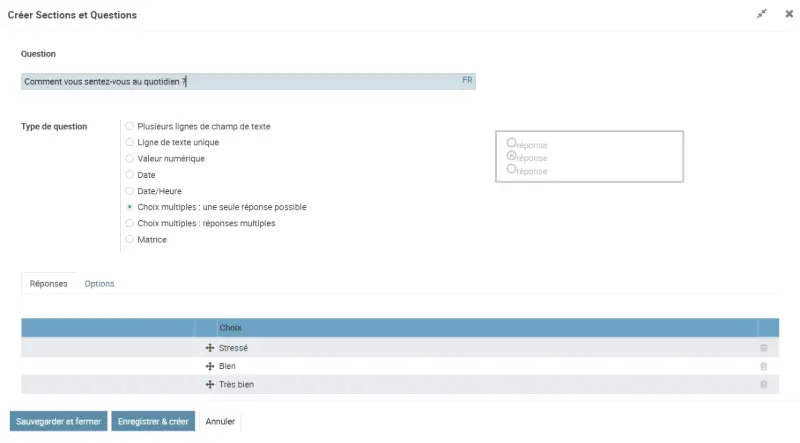This screenshot has width=800, height=443.
Task: Delete the Bien answer row
Action: [764, 366]
